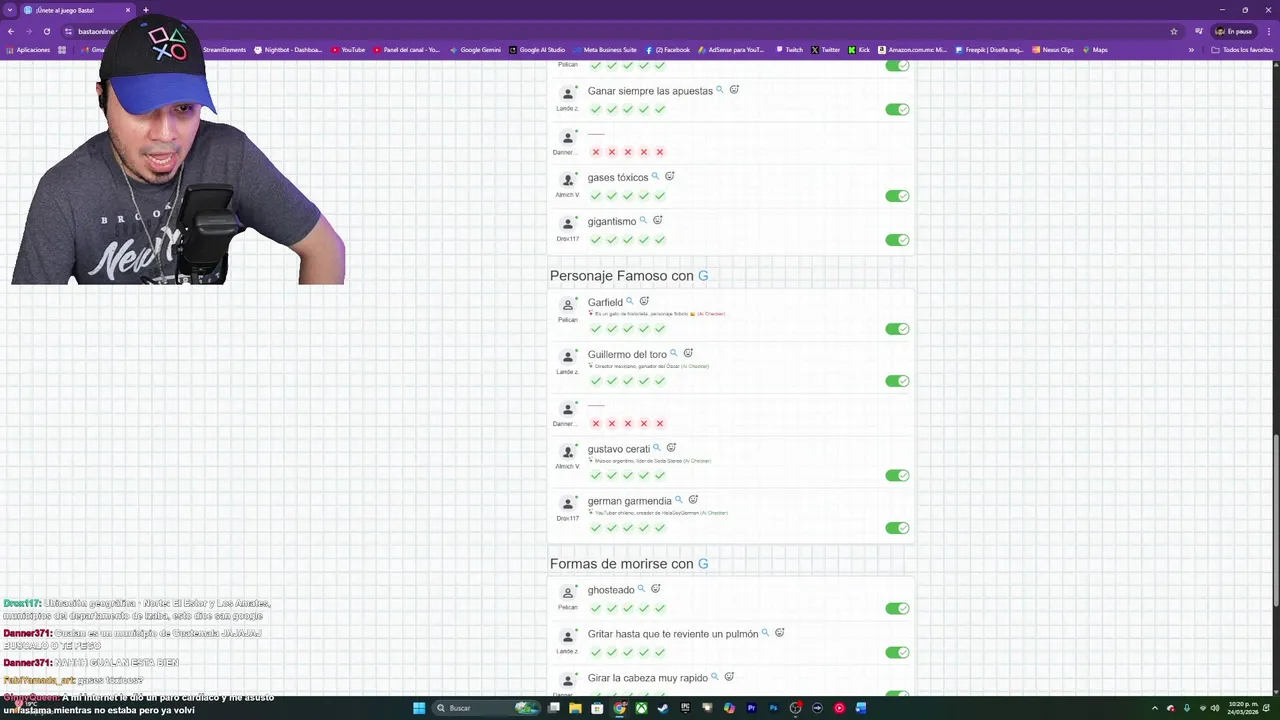Screen dimensions: 1280x720
Task: React to 'gigantismo' with emoji icon
Action: pos(657,220)
